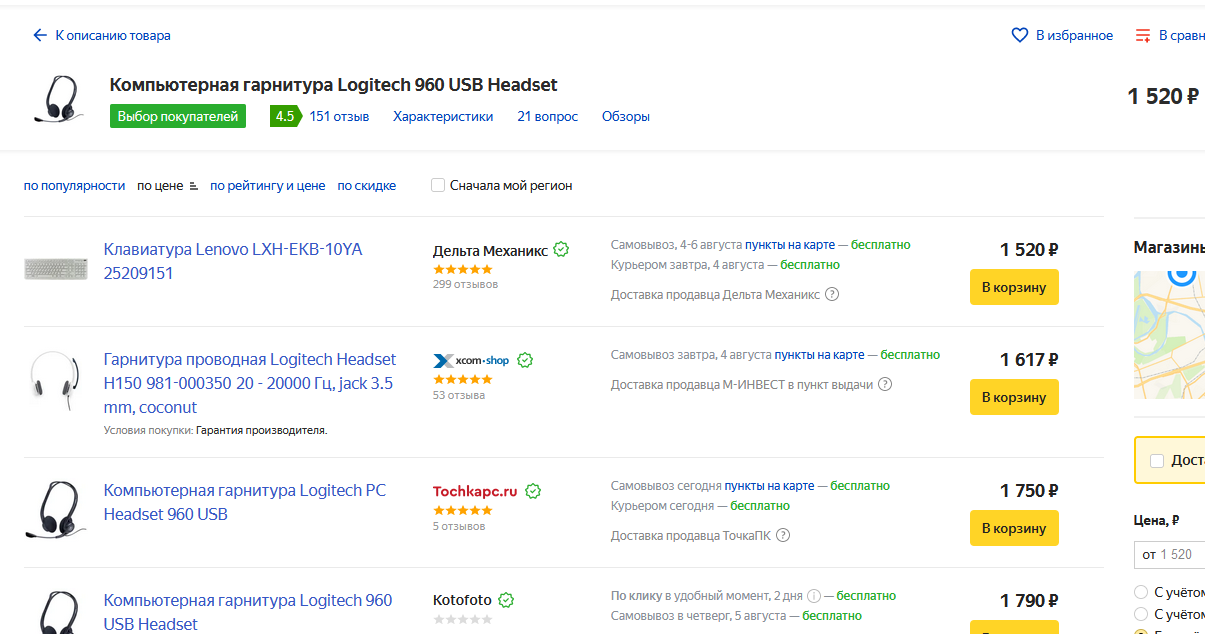Open the Lenovo keyboard product thumbnail

click(57, 268)
